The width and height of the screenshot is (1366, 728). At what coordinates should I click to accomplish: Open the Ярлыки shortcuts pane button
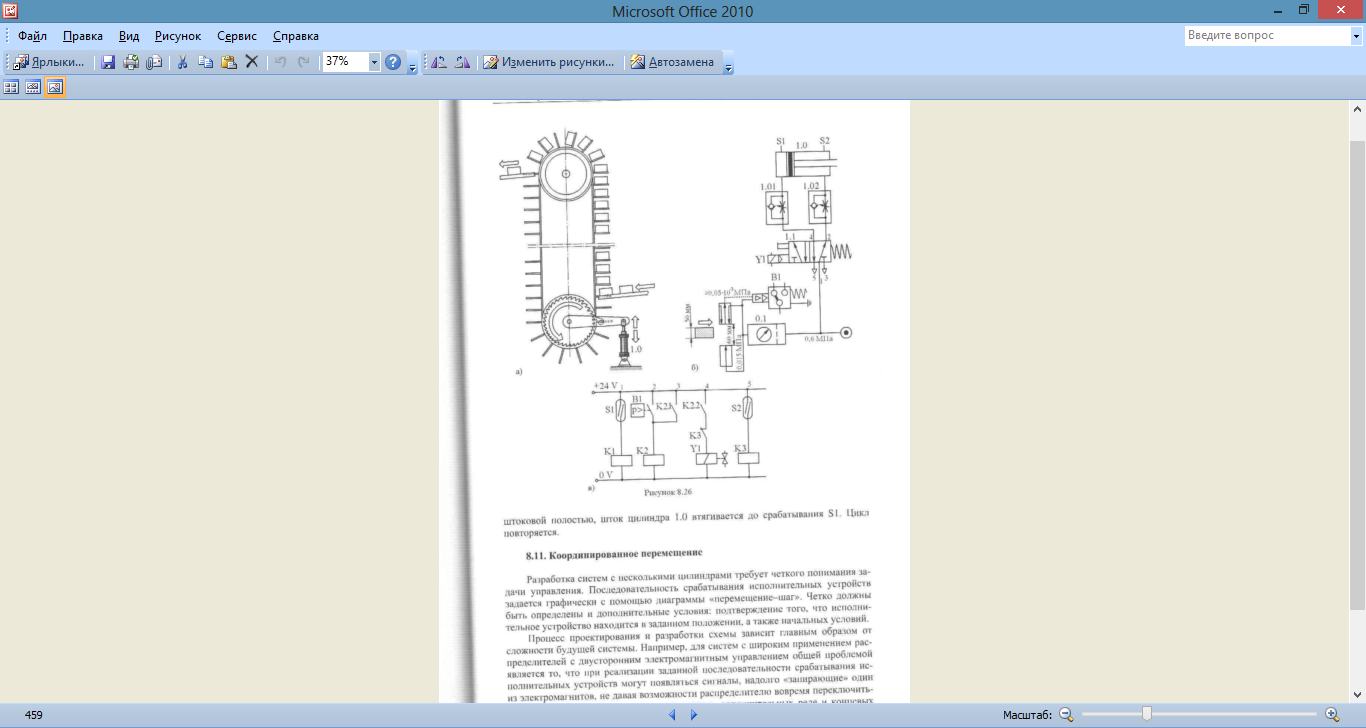pos(50,61)
